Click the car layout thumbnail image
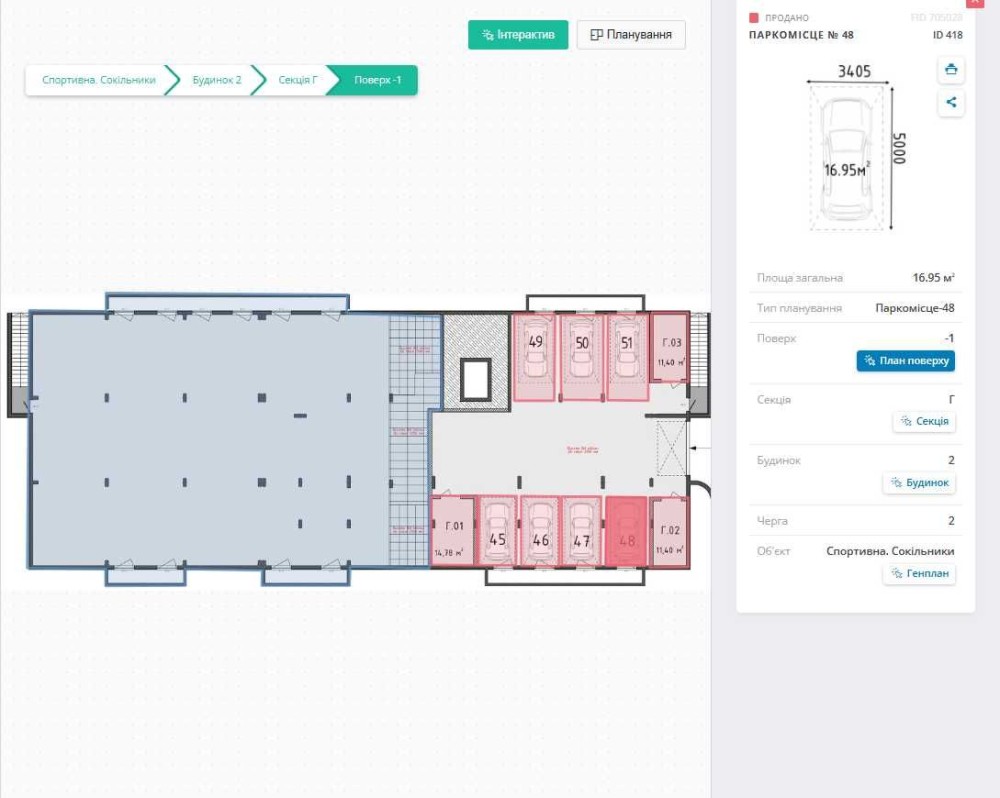The height and width of the screenshot is (798, 1000). (847, 158)
